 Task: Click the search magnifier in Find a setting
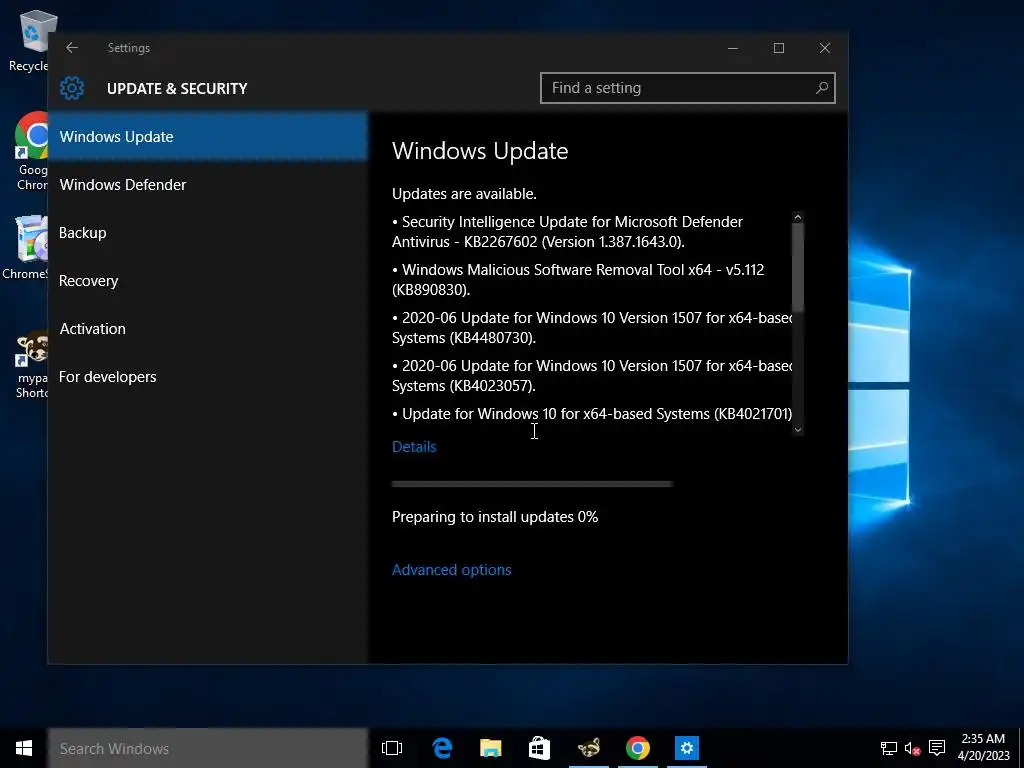(x=822, y=88)
